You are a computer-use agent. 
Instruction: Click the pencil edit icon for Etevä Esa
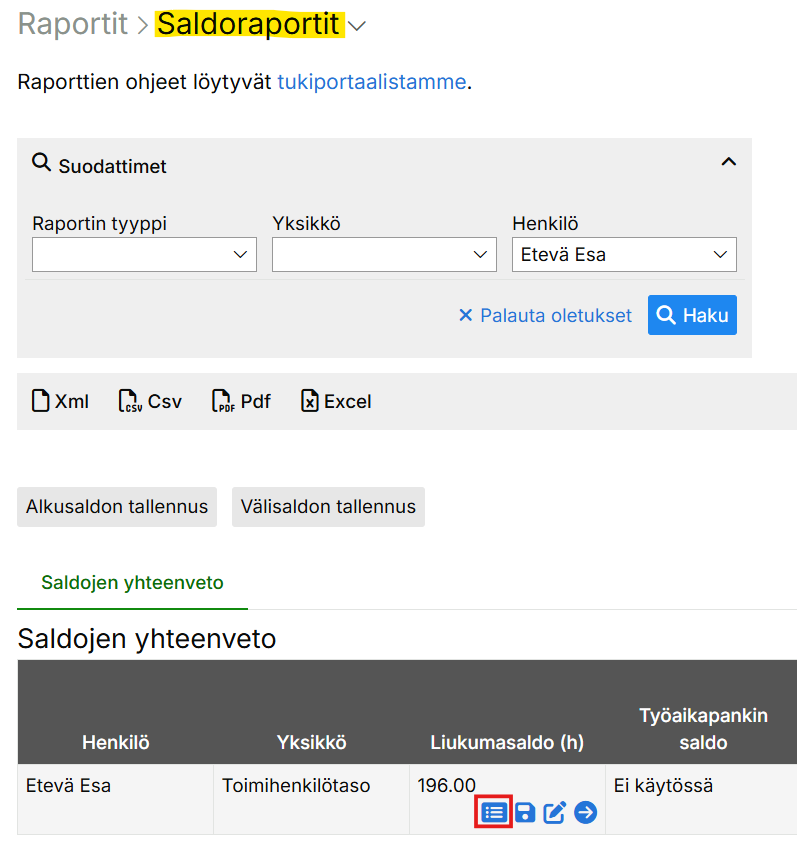[555, 813]
